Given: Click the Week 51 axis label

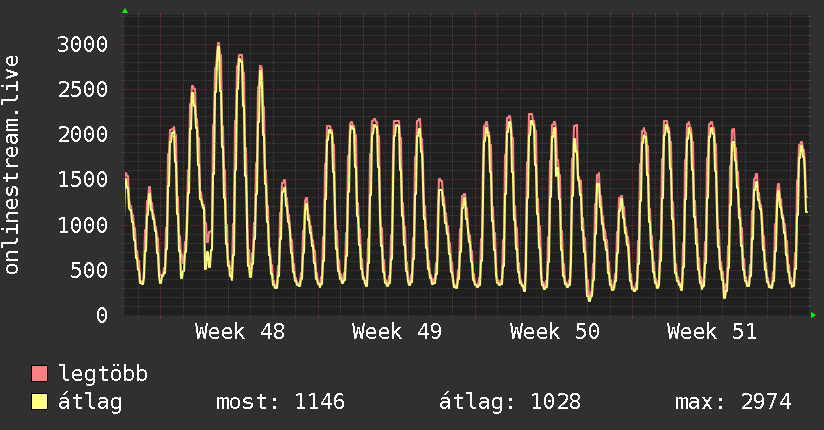Looking at the screenshot, I should (x=712, y=332).
